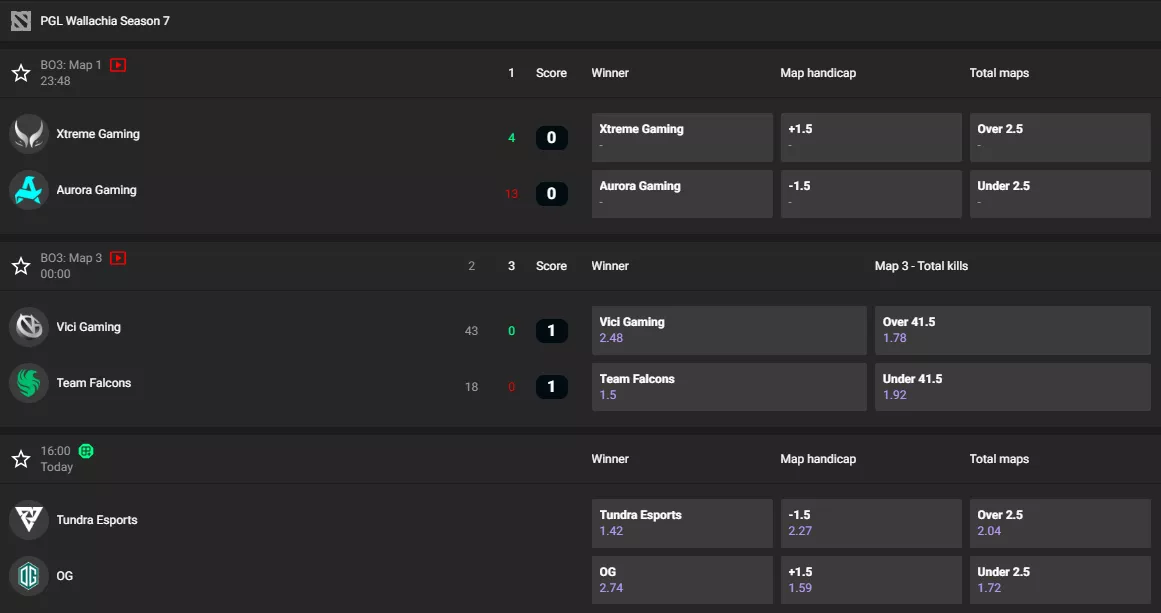1161x613 pixels.
Task: Favorite the Vici Gaming vs Team Falcons match
Action: 20,265
